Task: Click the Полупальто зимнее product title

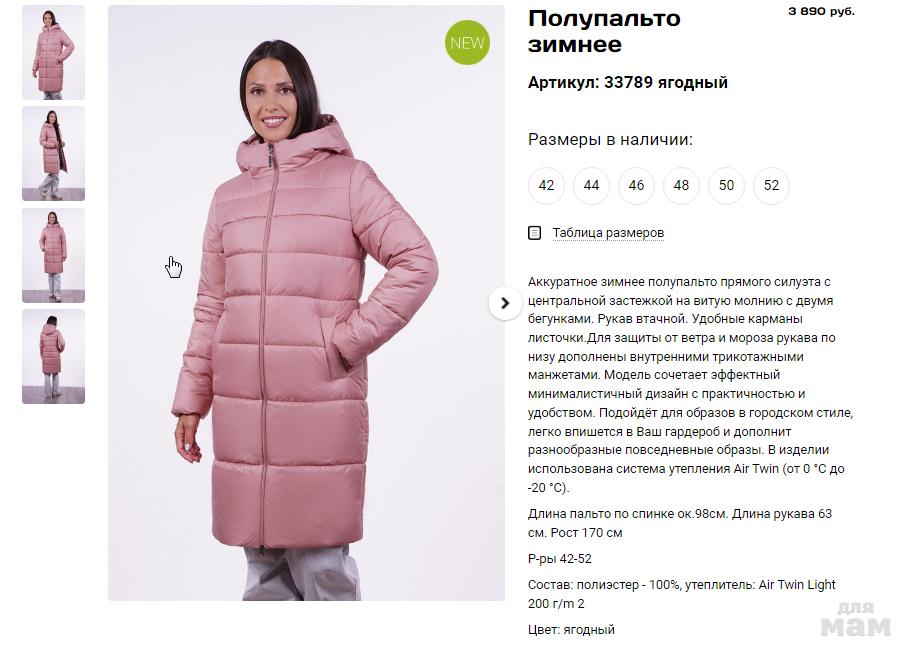Action: tap(604, 31)
